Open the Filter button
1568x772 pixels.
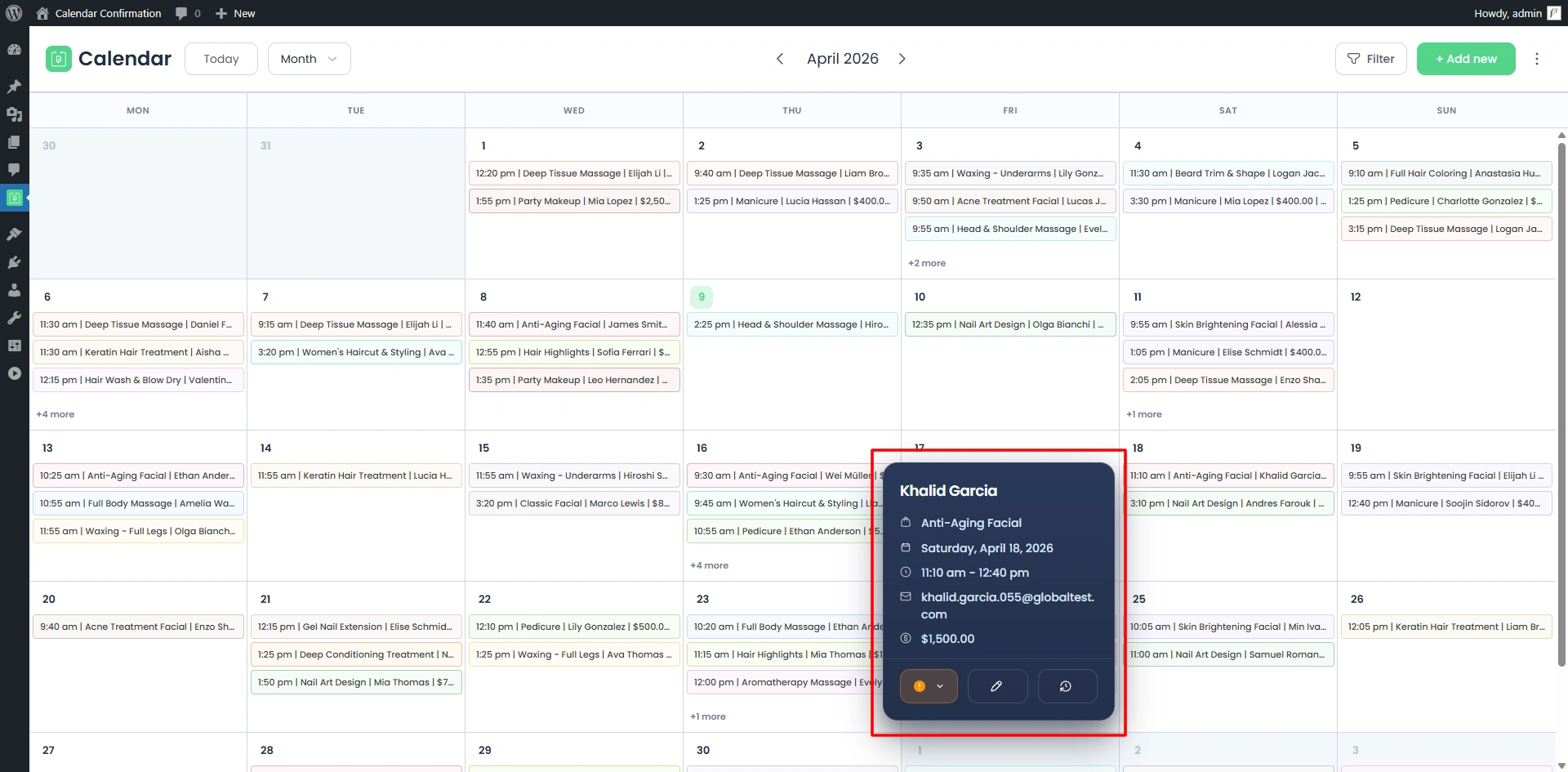click(1370, 59)
